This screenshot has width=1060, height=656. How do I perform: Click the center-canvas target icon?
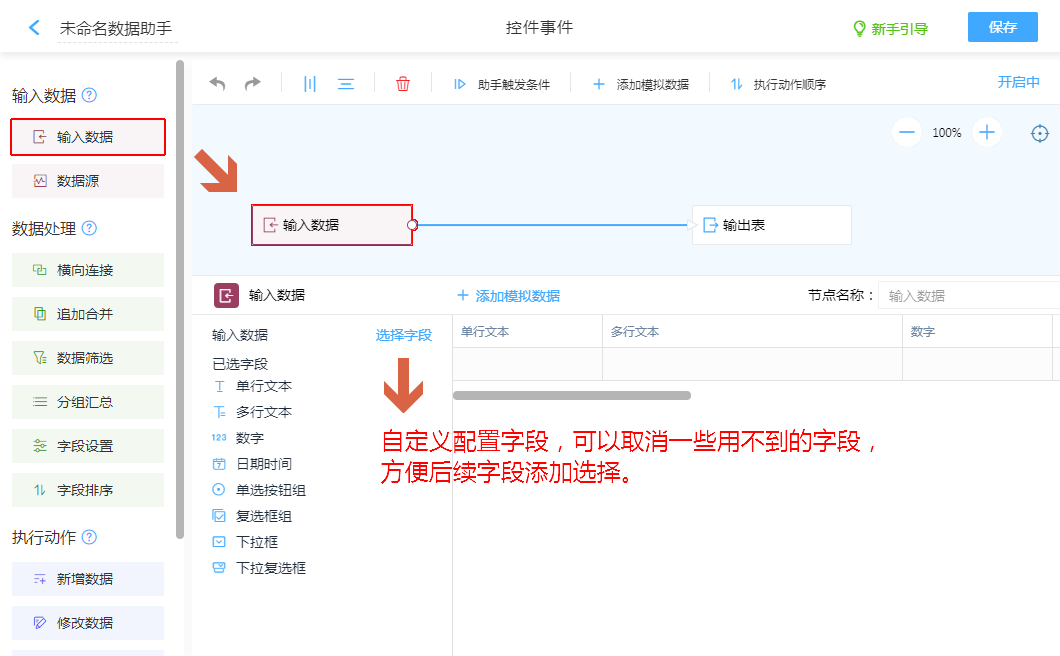click(x=1040, y=133)
